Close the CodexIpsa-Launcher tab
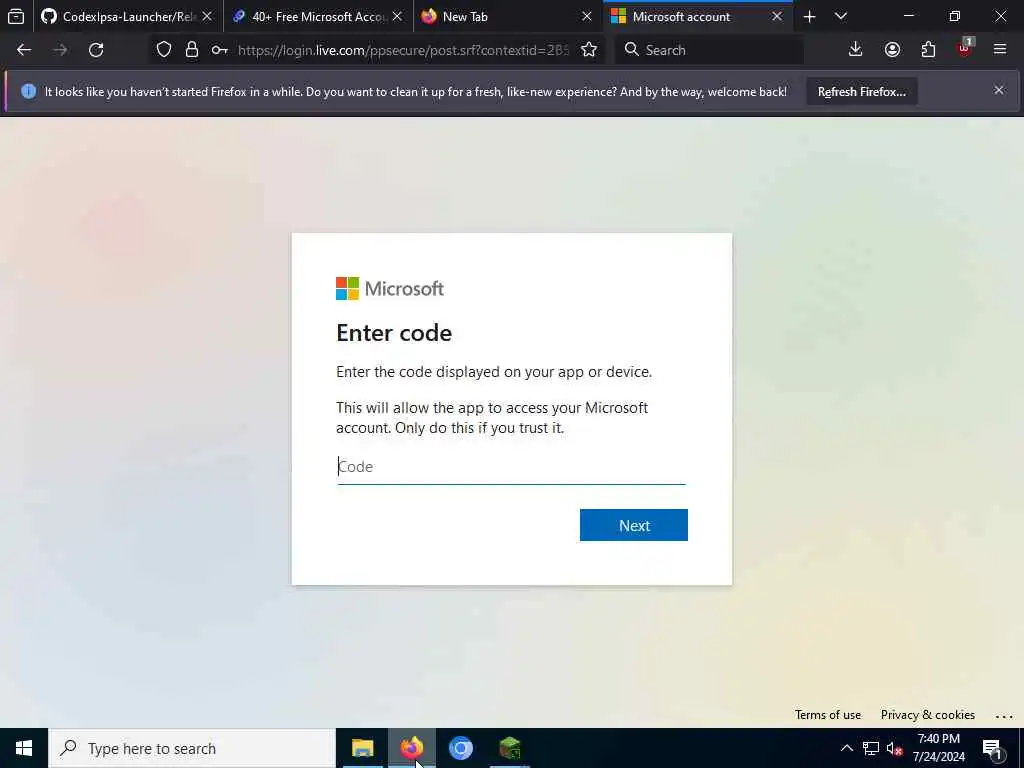Viewport: 1024px width, 768px height. pos(207,16)
